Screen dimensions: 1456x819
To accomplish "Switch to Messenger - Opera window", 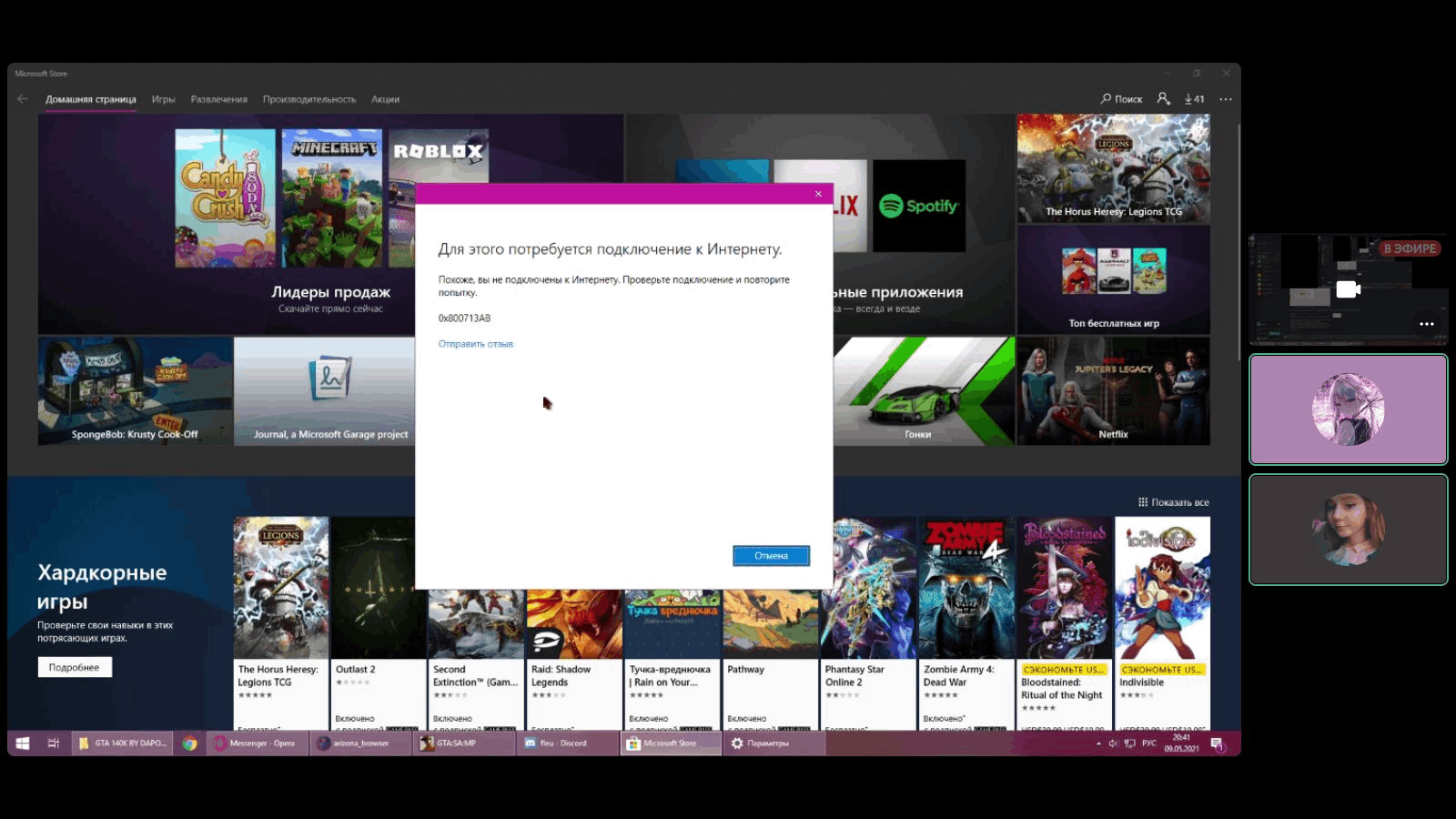I will point(257,743).
